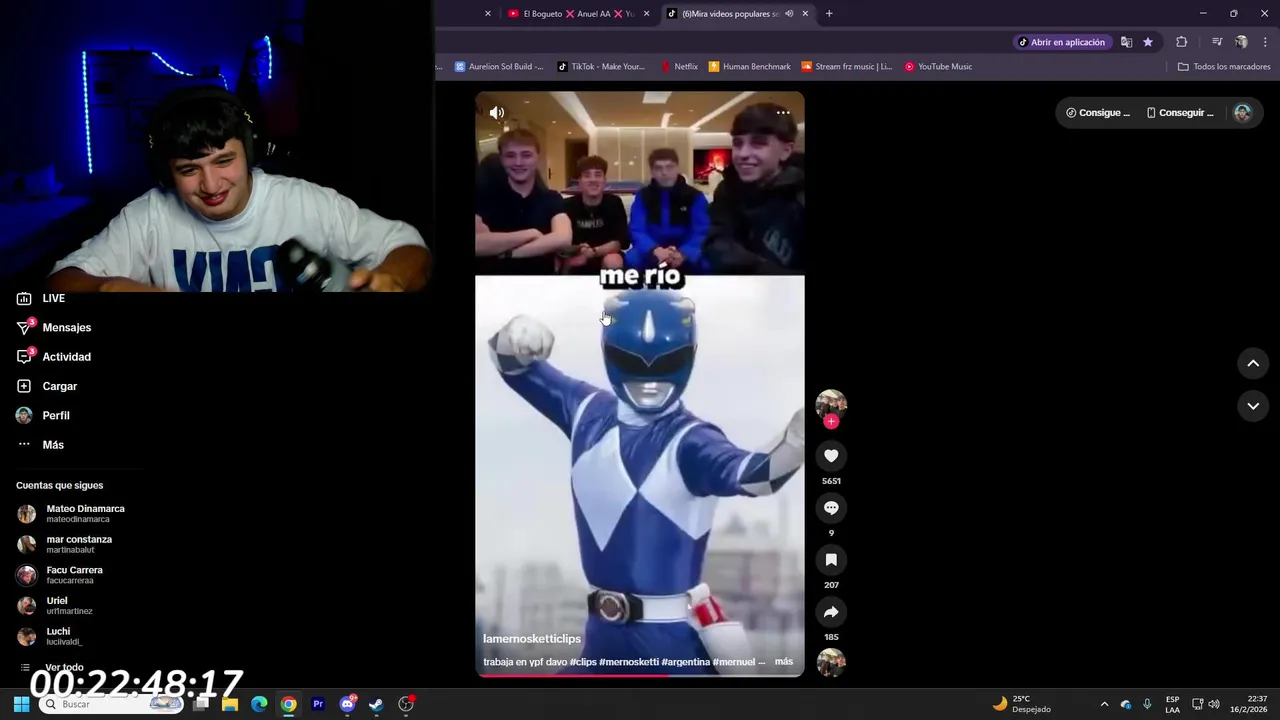
Task: Open the creator's avatar beside the video
Action: (831, 403)
